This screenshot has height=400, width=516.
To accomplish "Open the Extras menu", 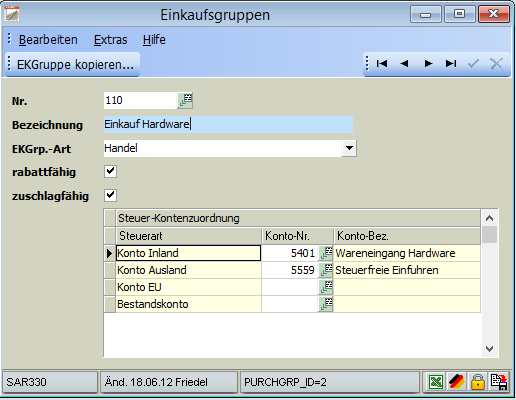I will pyautogui.click(x=110, y=40).
